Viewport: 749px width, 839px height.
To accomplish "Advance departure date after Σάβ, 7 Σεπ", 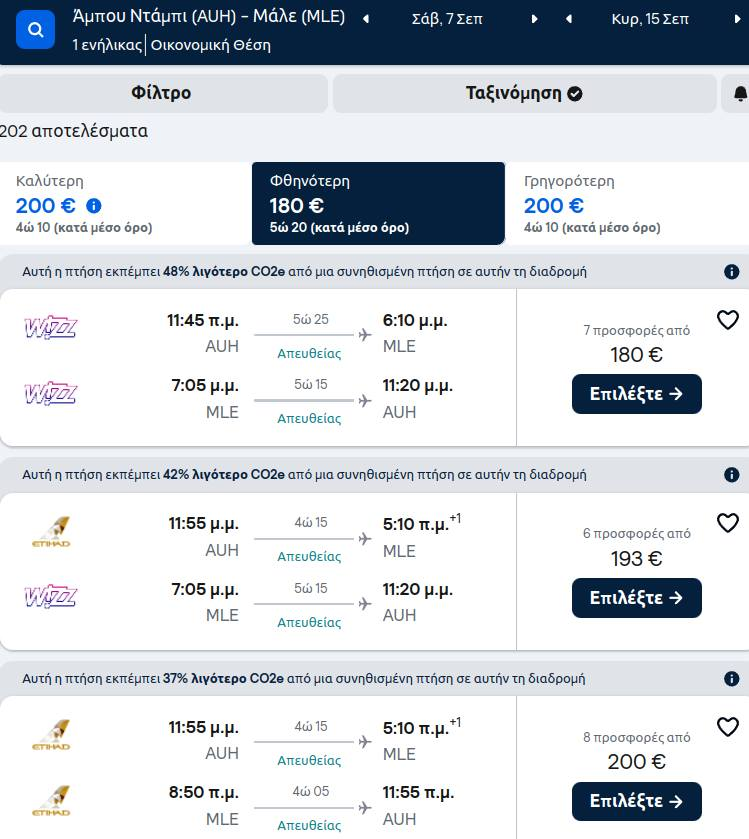I will pyautogui.click(x=535, y=19).
